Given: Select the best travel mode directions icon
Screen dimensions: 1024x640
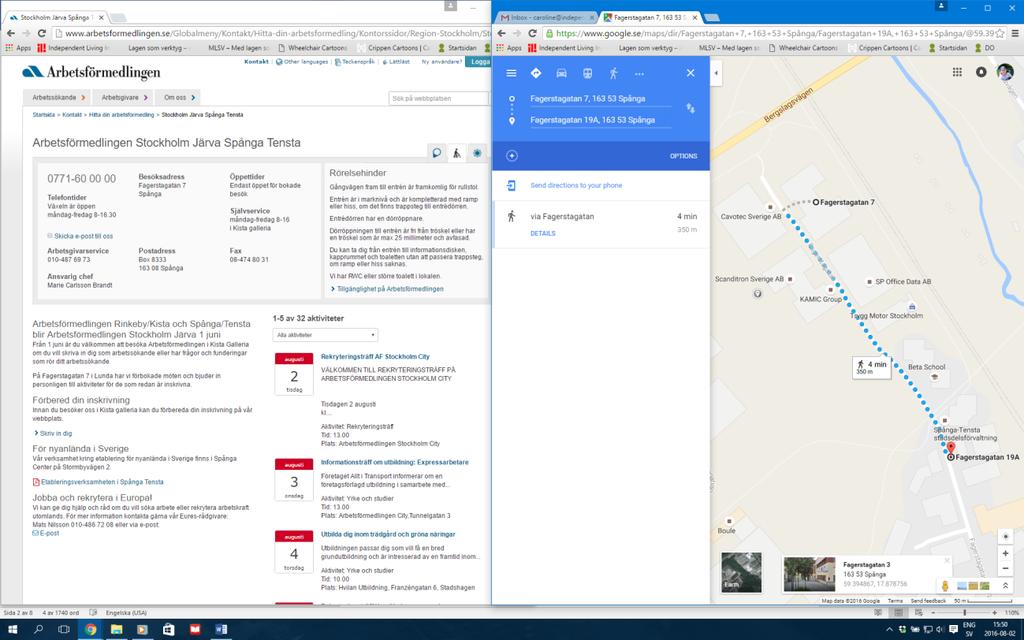Looking at the screenshot, I should click(536, 74).
